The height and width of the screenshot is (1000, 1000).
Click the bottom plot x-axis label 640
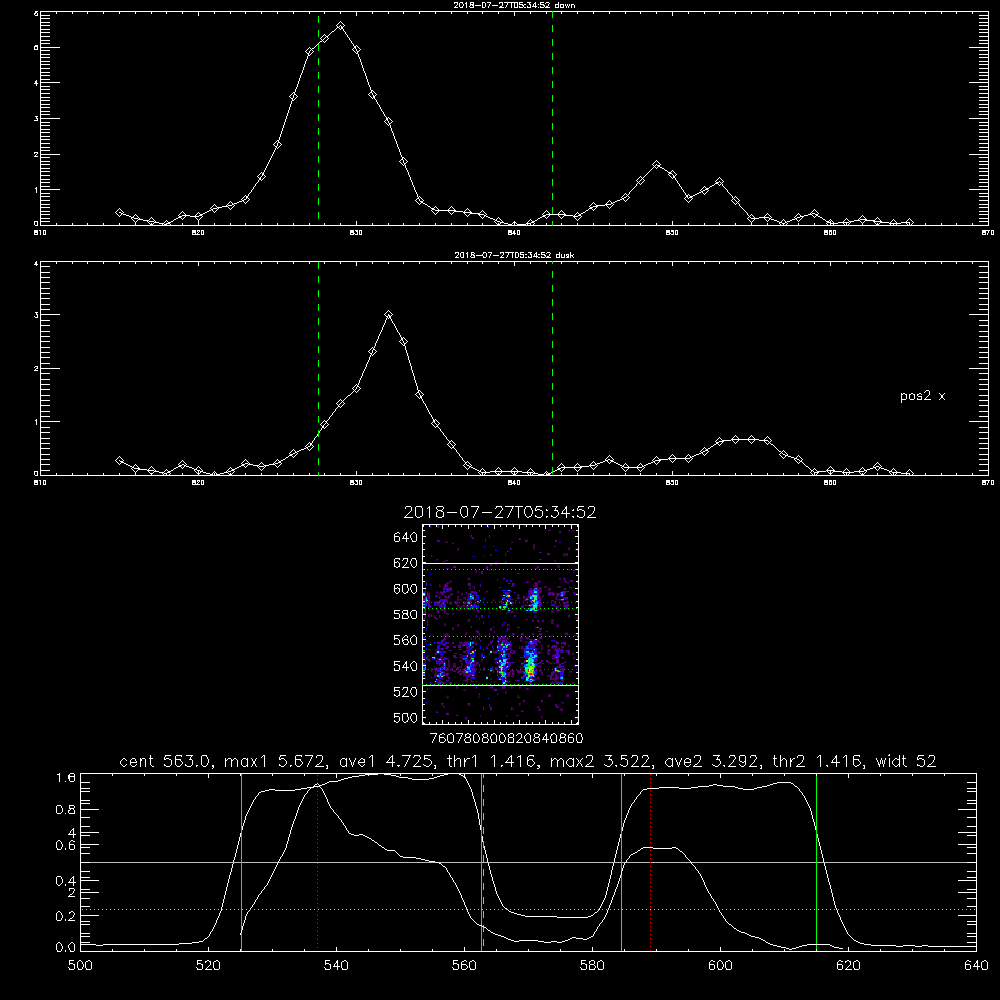pos(976,966)
